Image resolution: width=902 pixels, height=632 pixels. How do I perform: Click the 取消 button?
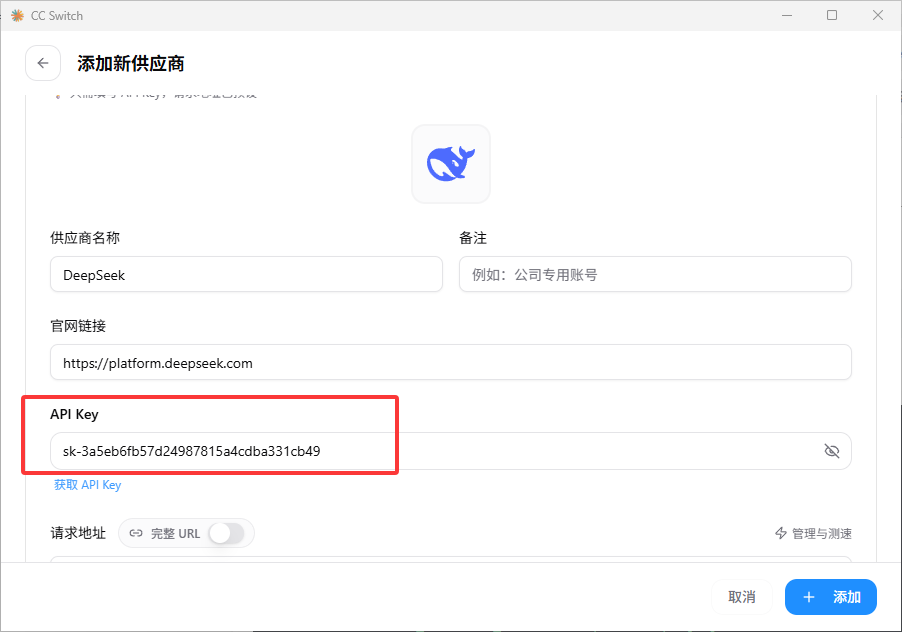tap(742, 597)
